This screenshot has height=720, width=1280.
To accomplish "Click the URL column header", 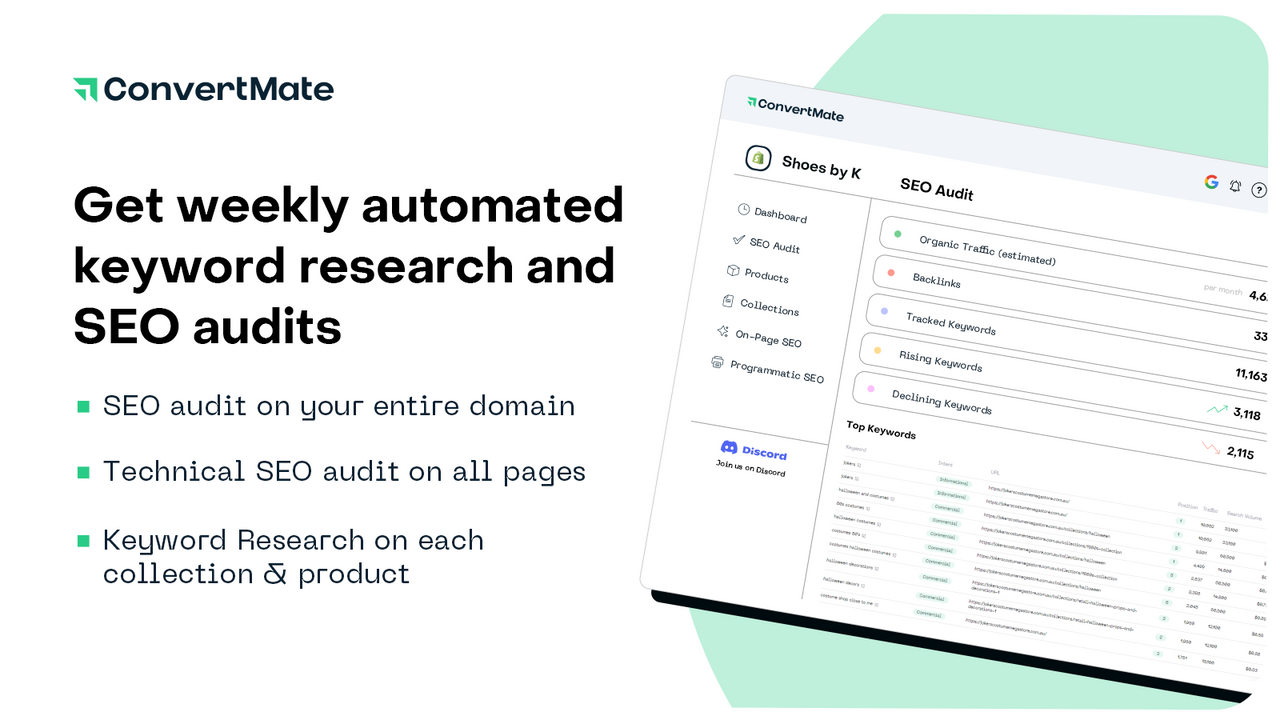I will point(995,472).
